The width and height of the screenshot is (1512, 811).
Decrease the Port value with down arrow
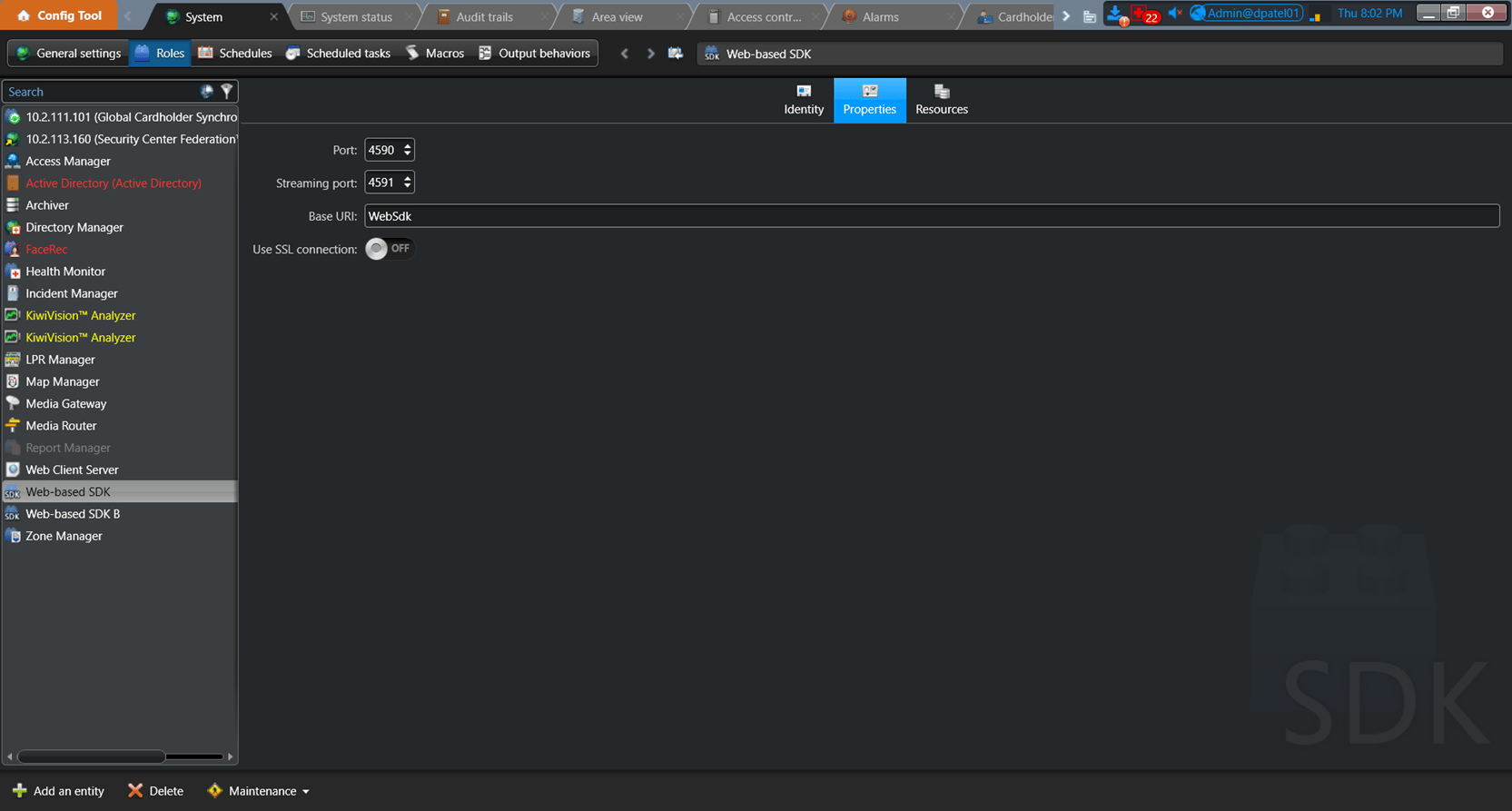(x=408, y=154)
